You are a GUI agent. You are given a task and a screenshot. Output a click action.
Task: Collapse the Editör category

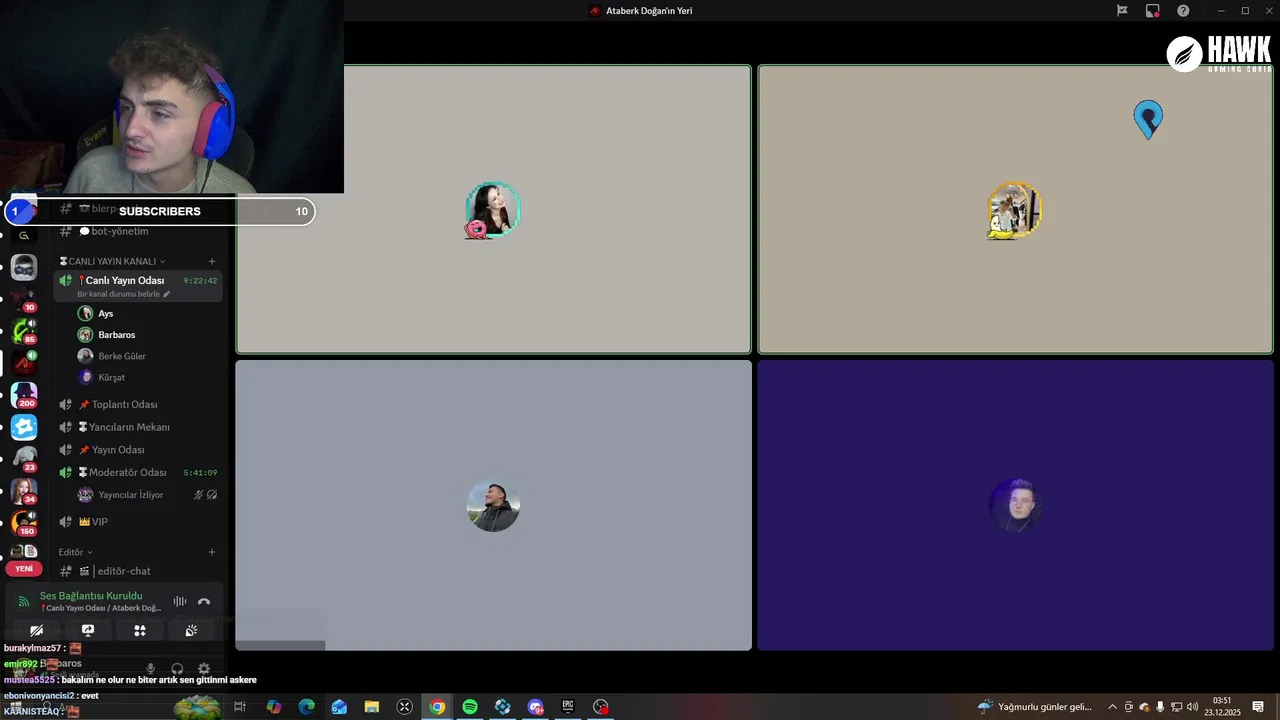tap(75, 552)
